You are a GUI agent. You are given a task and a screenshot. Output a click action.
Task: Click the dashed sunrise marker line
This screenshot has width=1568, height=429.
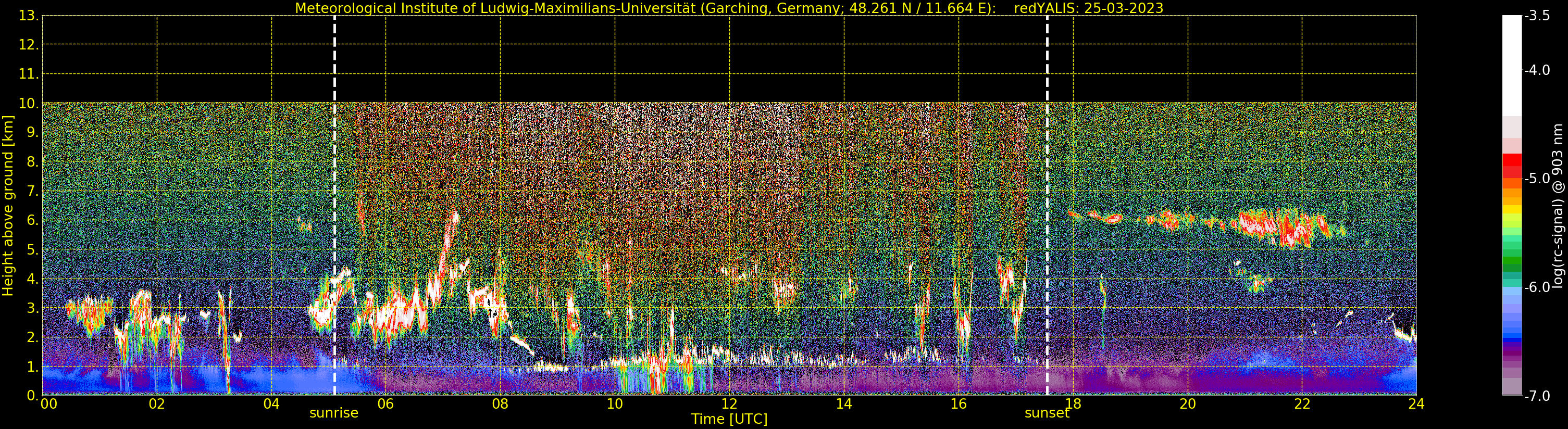(x=334, y=205)
